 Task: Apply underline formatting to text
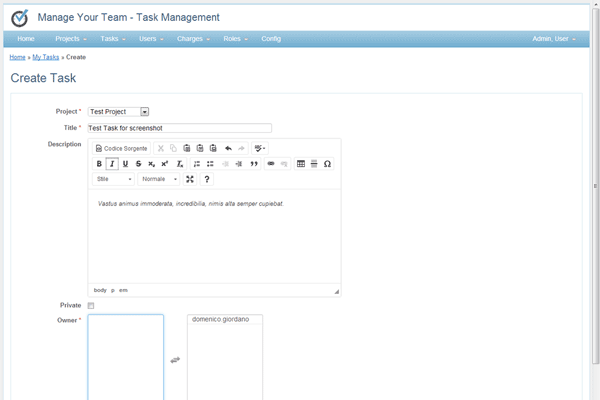coord(125,164)
